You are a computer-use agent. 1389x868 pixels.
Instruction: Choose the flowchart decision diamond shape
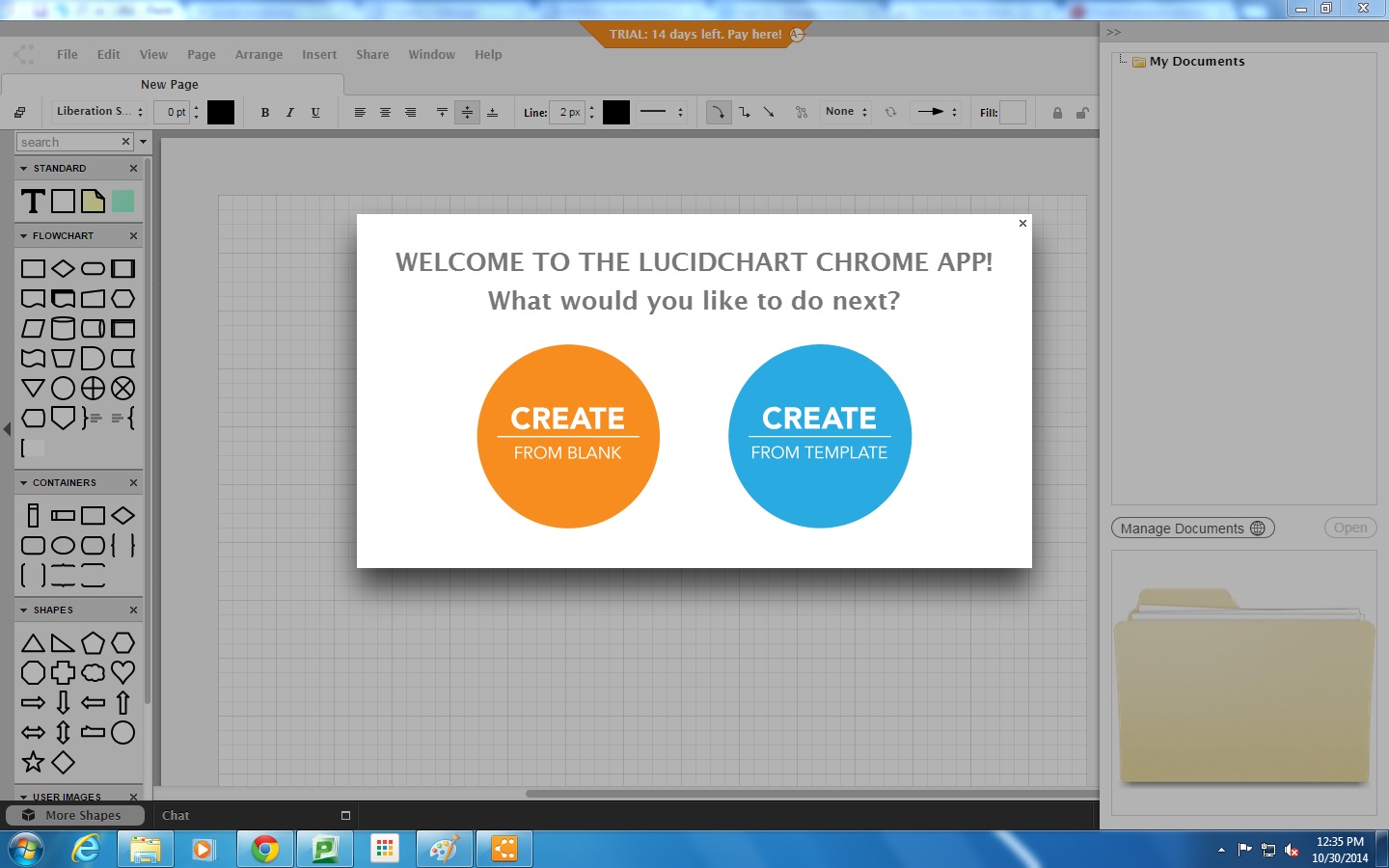(63, 268)
